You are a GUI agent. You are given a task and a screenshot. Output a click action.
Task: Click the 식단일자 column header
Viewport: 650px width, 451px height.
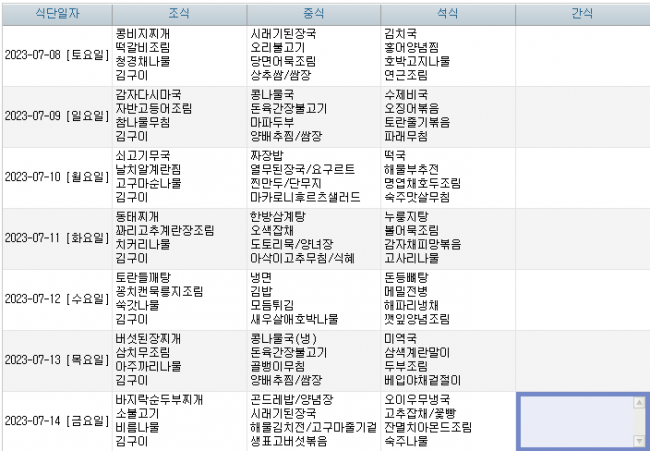click(x=55, y=13)
